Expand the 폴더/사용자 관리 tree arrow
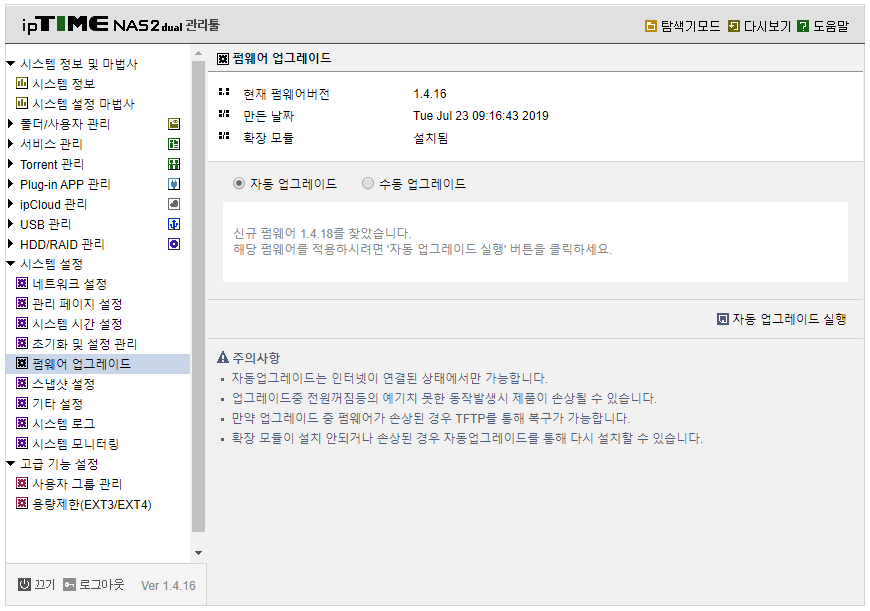This screenshot has height=611, width=870. tap(10, 124)
